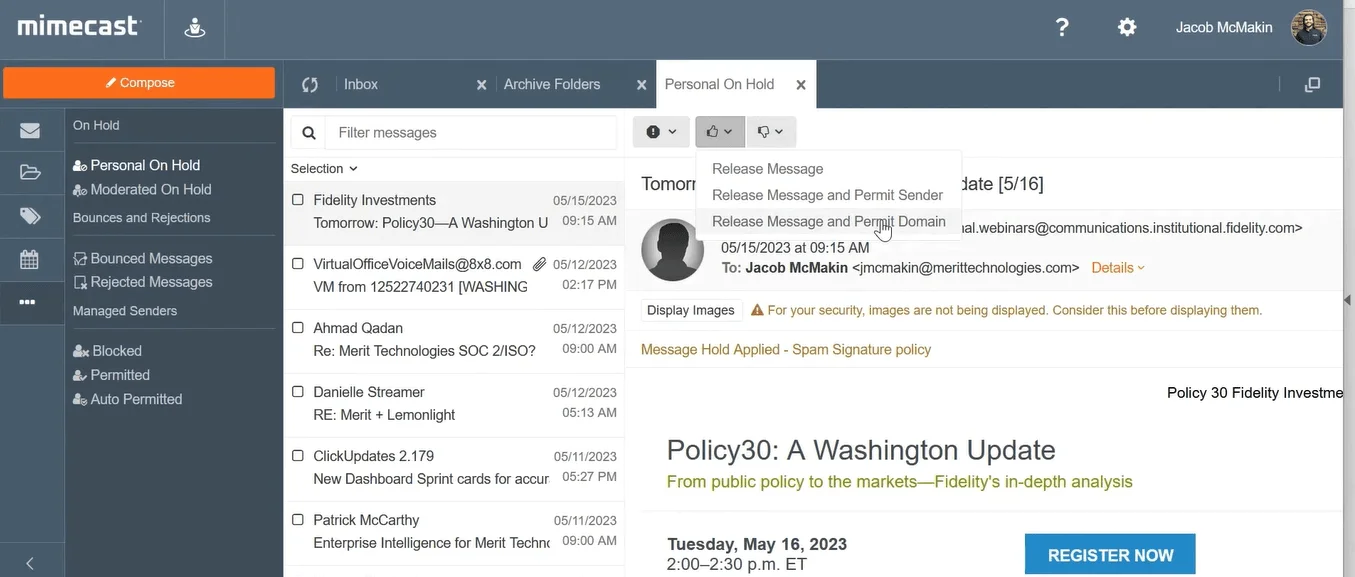Open the help question mark icon
Image resolution: width=1355 pixels, height=577 pixels.
click(1062, 28)
